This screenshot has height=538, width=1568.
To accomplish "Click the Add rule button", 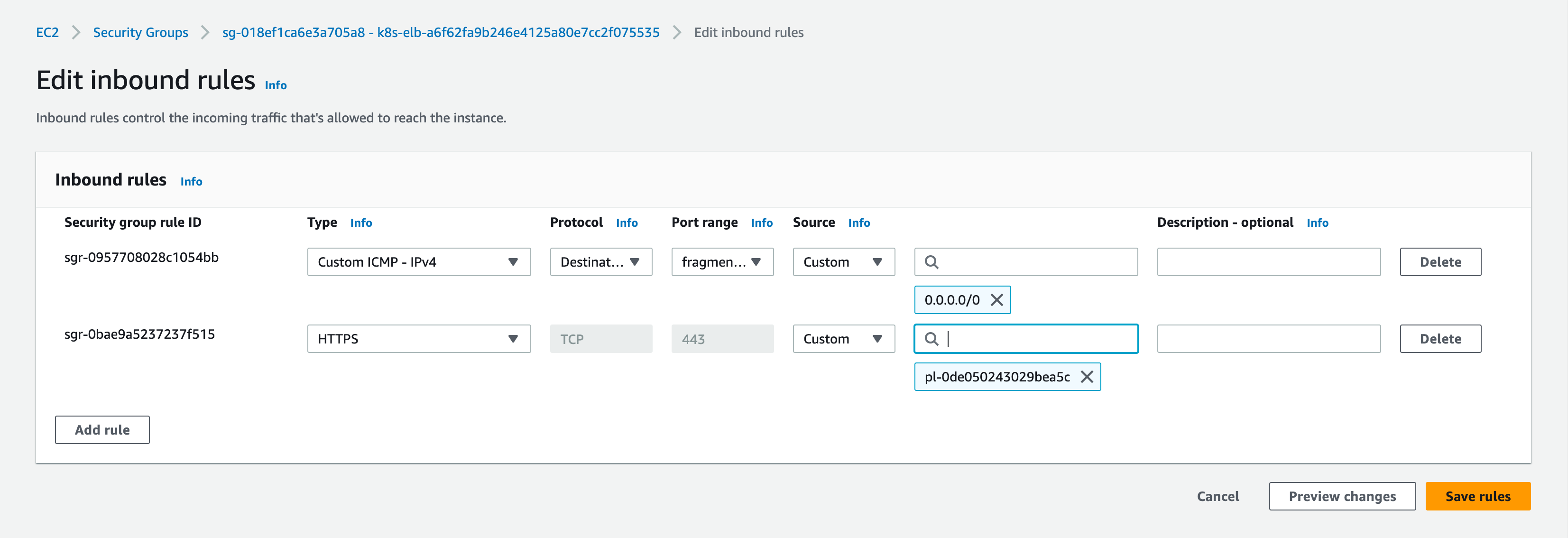I will pos(101,430).
